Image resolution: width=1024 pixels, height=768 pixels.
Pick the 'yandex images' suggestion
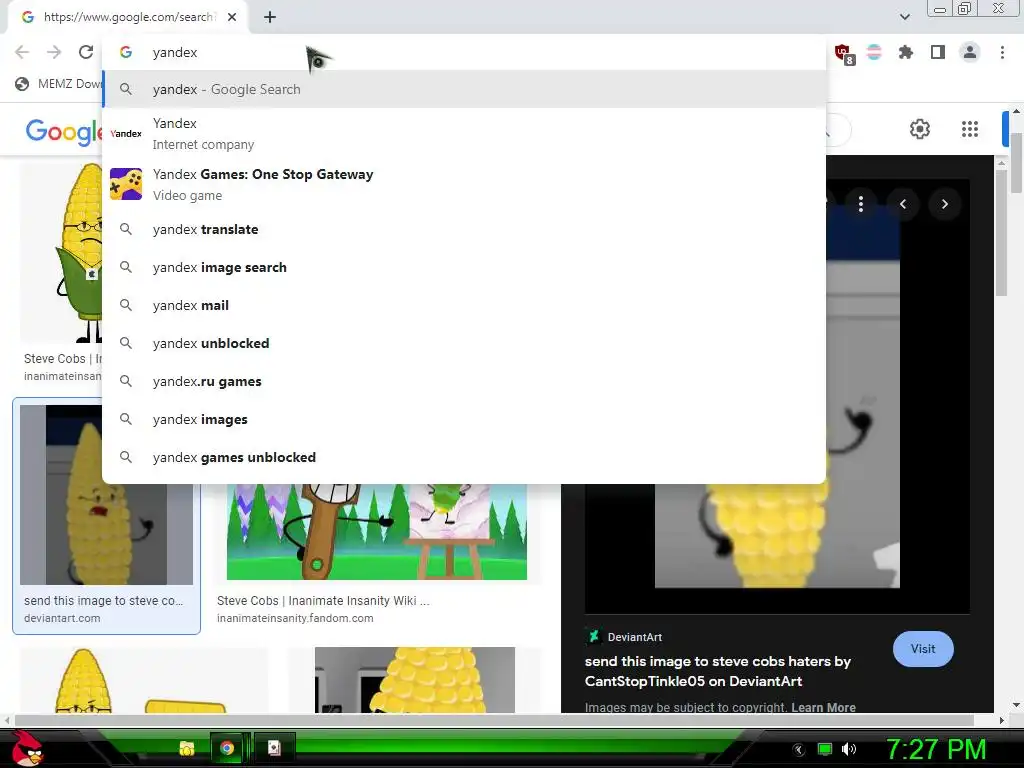point(464,419)
